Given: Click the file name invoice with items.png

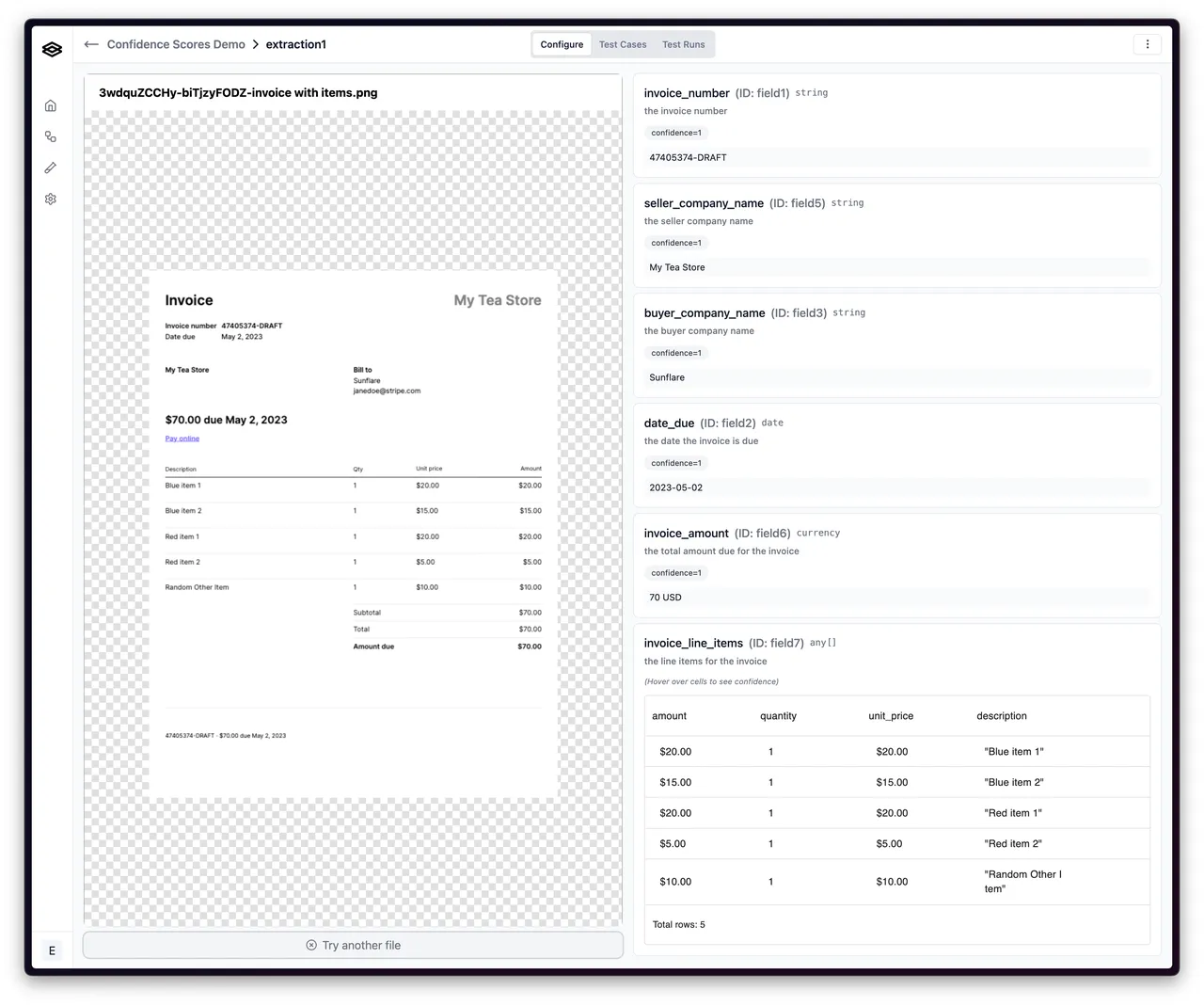Looking at the screenshot, I should [x=238, y=93].
